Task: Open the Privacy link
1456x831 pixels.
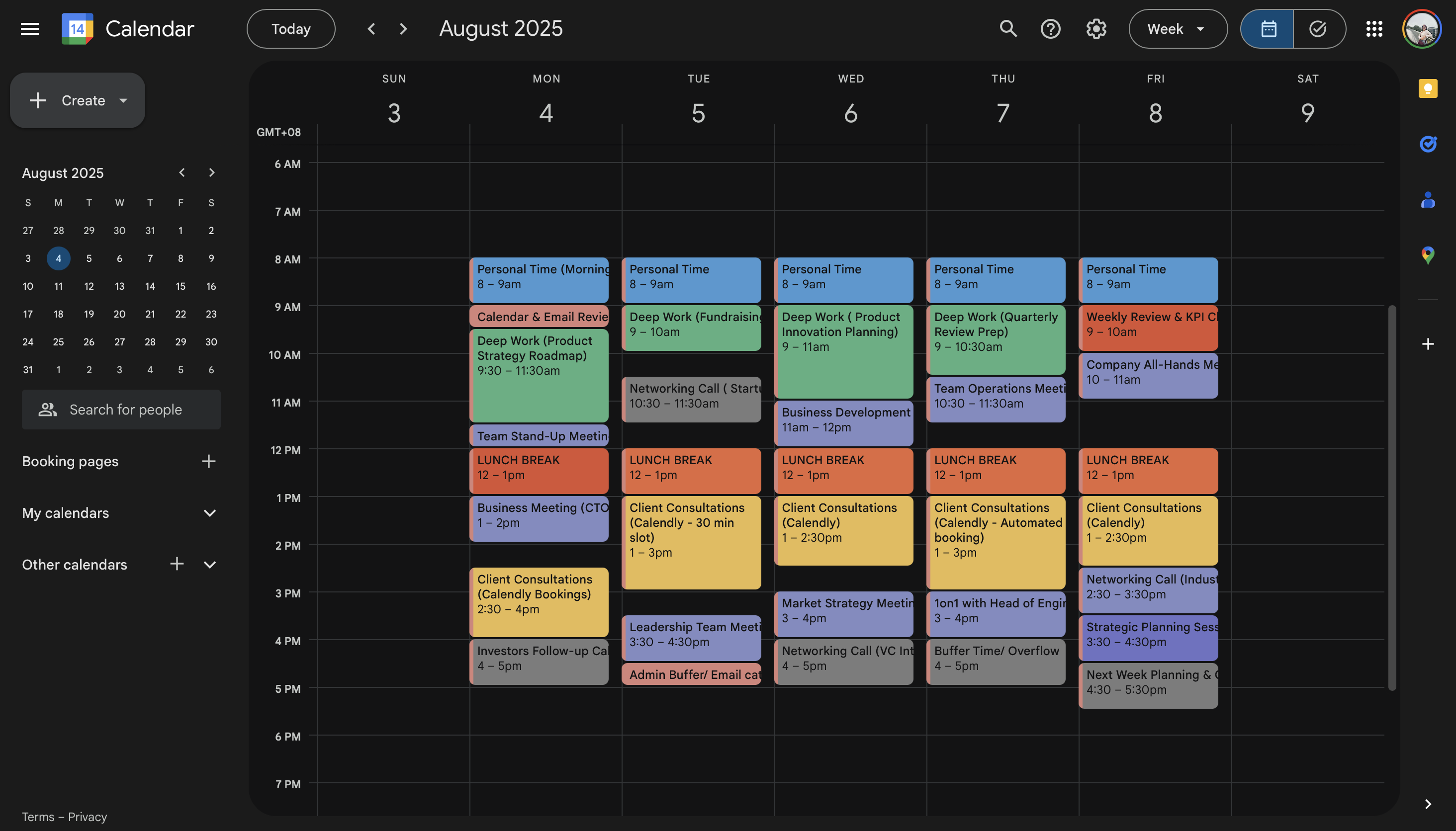Action: tap(88, 816)
